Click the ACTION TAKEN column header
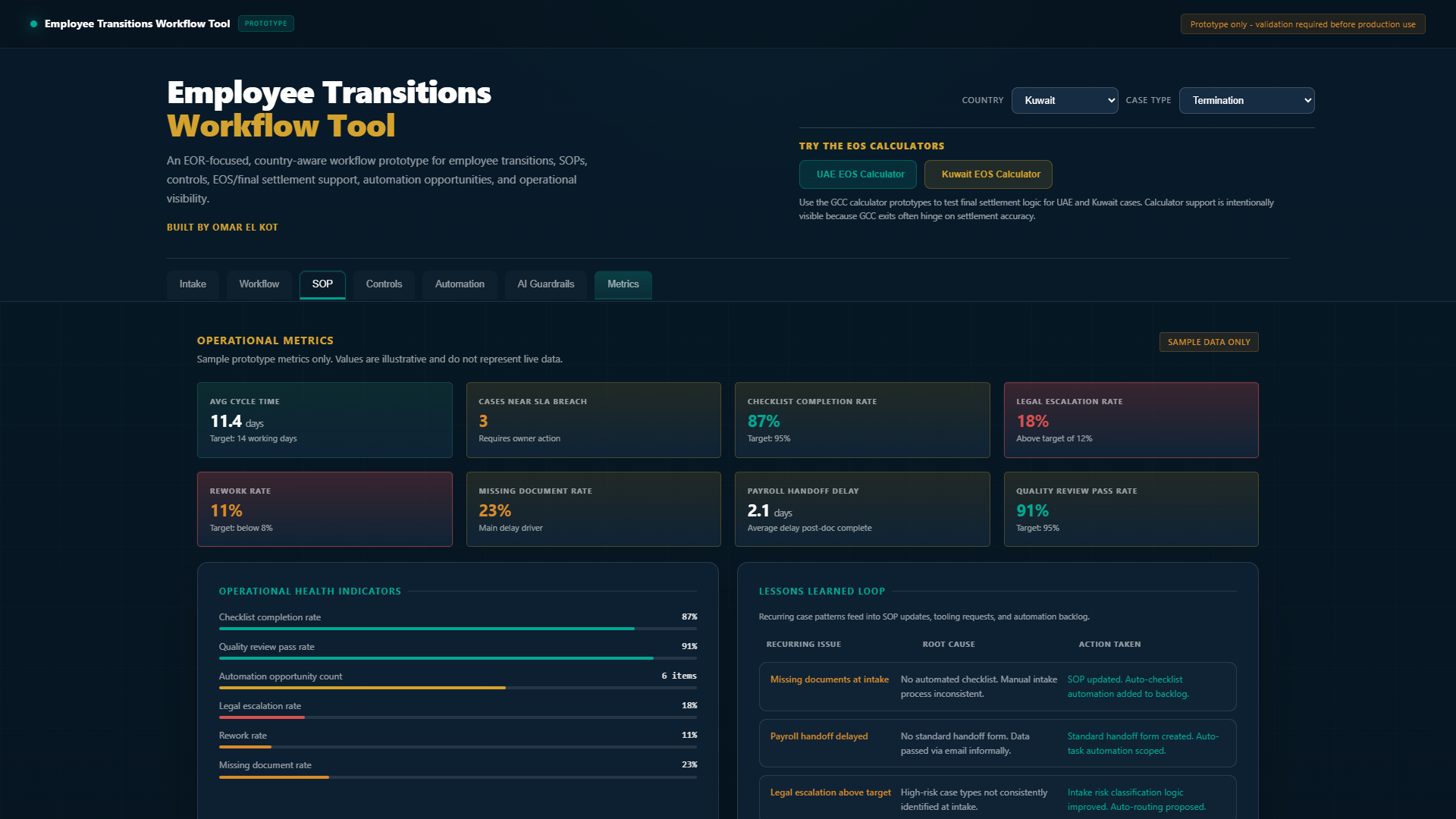Viewport: 1456px width, 819px height. 1109,645
